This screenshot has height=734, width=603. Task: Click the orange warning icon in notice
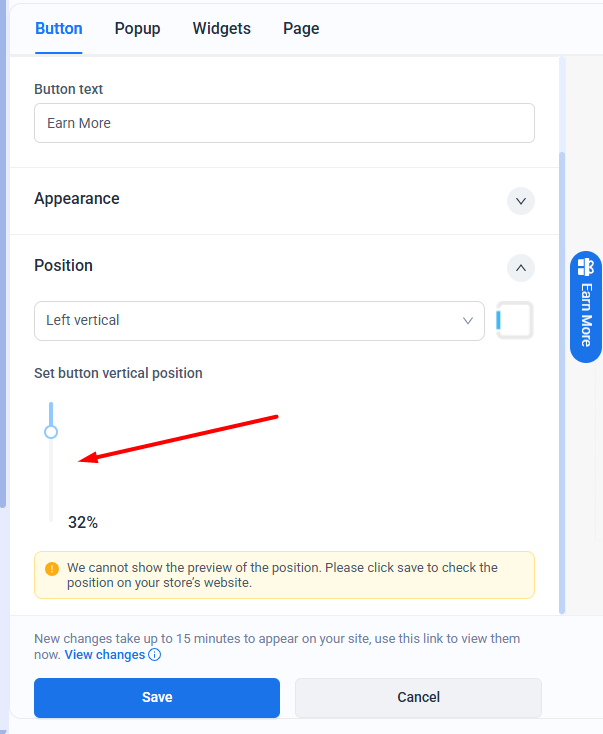(x=52, y=568)
